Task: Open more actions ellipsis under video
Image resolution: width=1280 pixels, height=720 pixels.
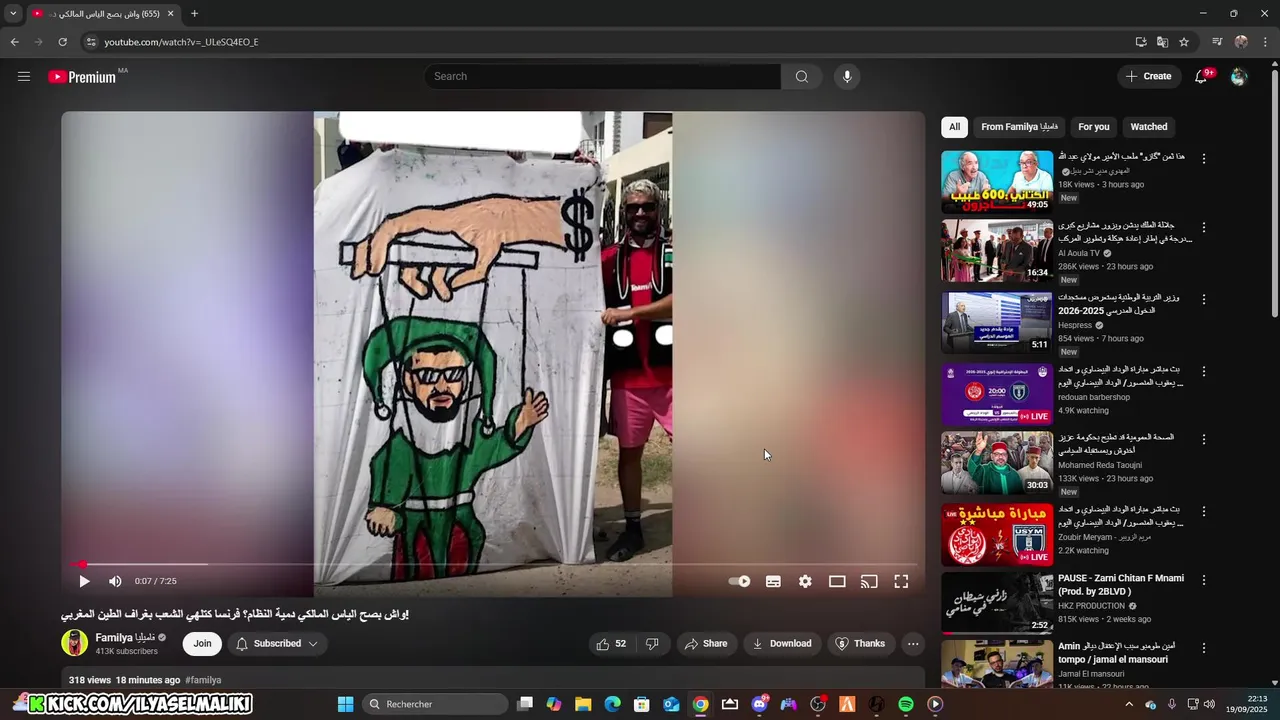Action: coord(913,644)
